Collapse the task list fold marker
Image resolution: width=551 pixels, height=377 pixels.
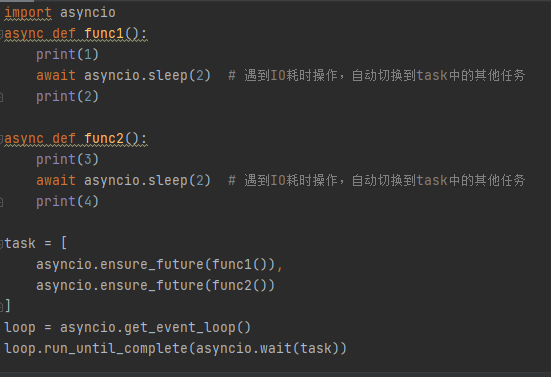click(x=1, y=243)
